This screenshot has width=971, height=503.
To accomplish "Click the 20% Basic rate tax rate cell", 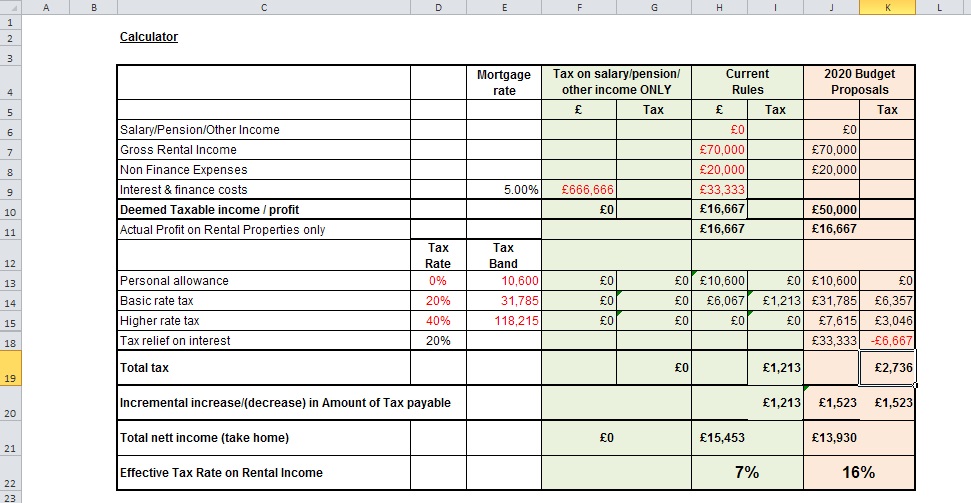I will [x=438, y=301].
